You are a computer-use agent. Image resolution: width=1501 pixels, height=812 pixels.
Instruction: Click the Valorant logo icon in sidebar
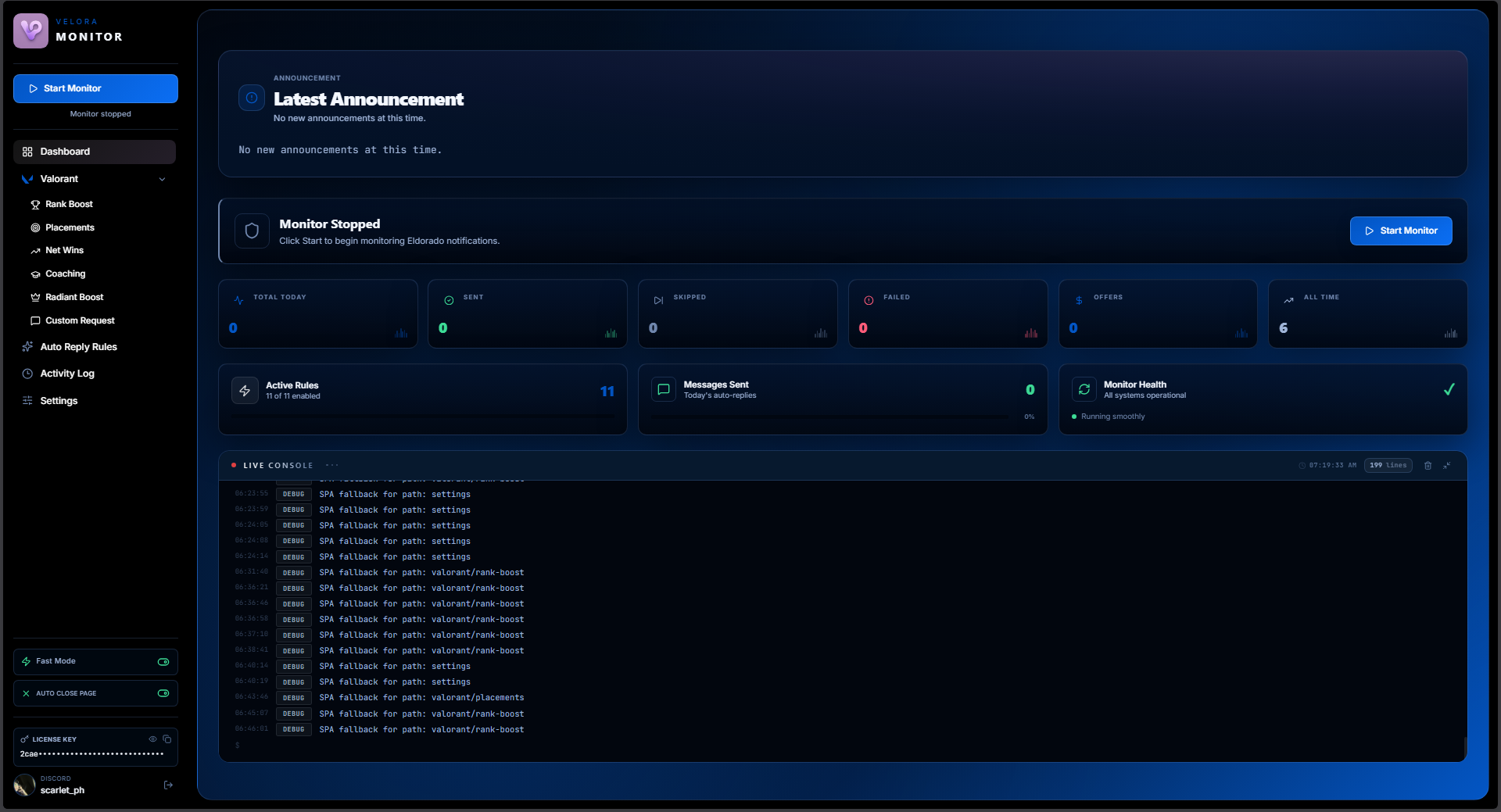click(27, 179)
